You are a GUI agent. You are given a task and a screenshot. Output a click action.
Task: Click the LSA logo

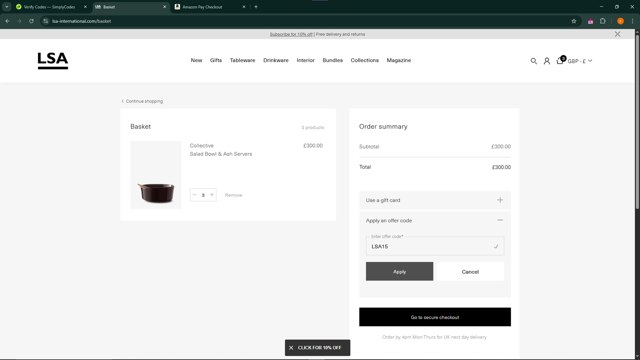point(53,60)
